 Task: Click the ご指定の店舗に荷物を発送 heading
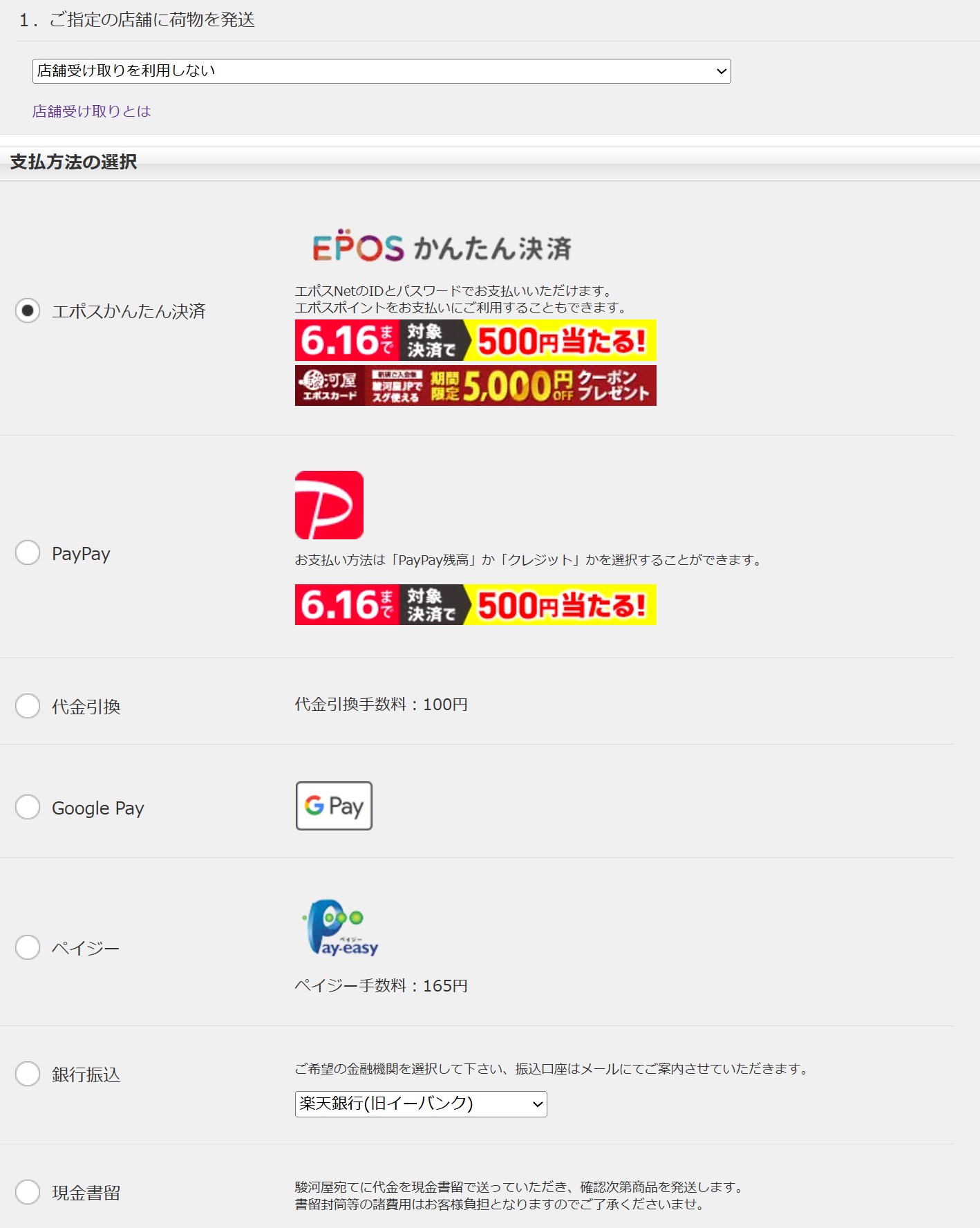coord(138,20)
